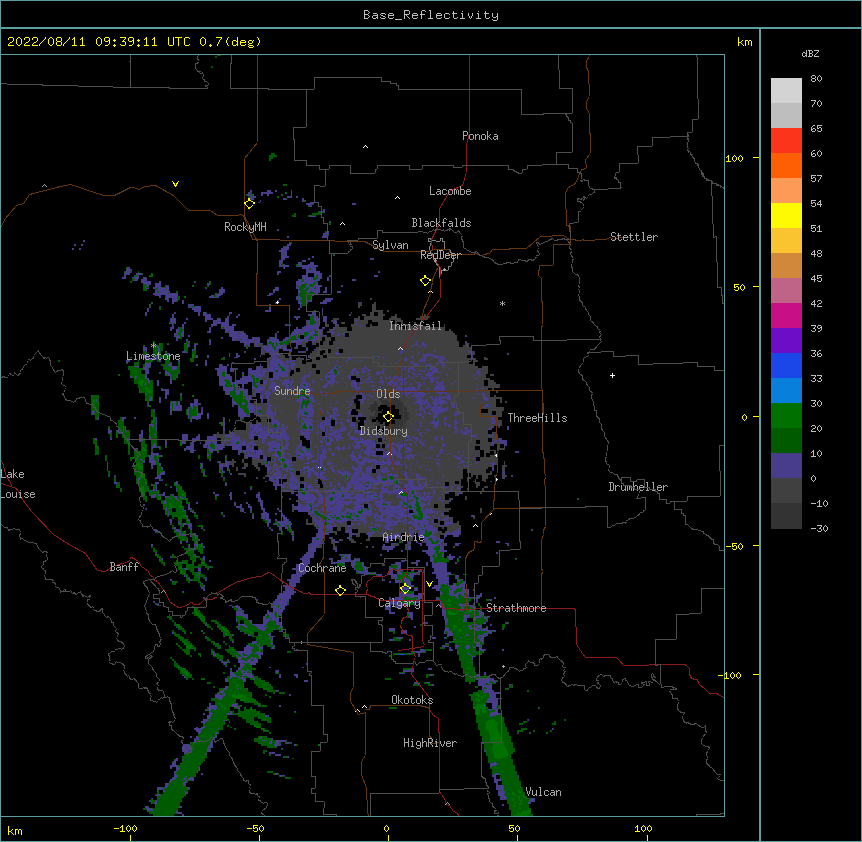
Task: Select the yellow diamond marker near RockyMH
Action: [249, 203]
